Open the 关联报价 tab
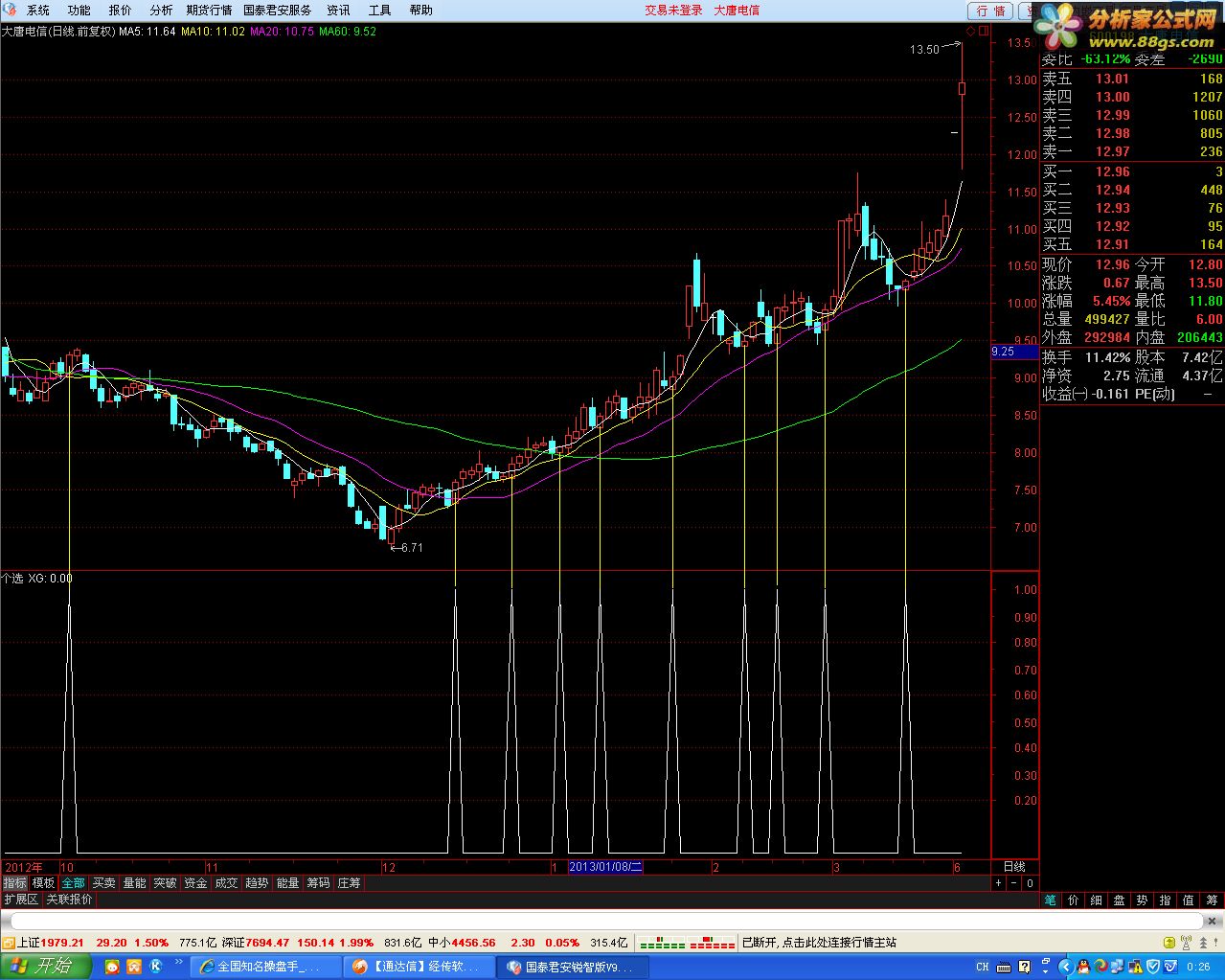This screenshot has width=1225, height=980. [x=69, y=900]
